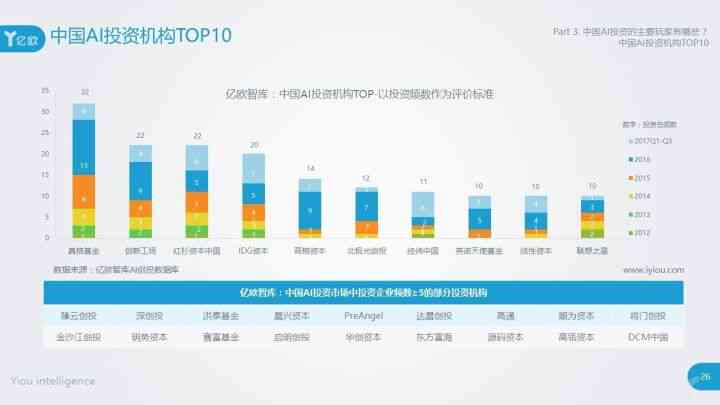This screenshot has height=405, width=720.
Task: Click the 真格基金 axis label
Action: [x=83, y=251]
